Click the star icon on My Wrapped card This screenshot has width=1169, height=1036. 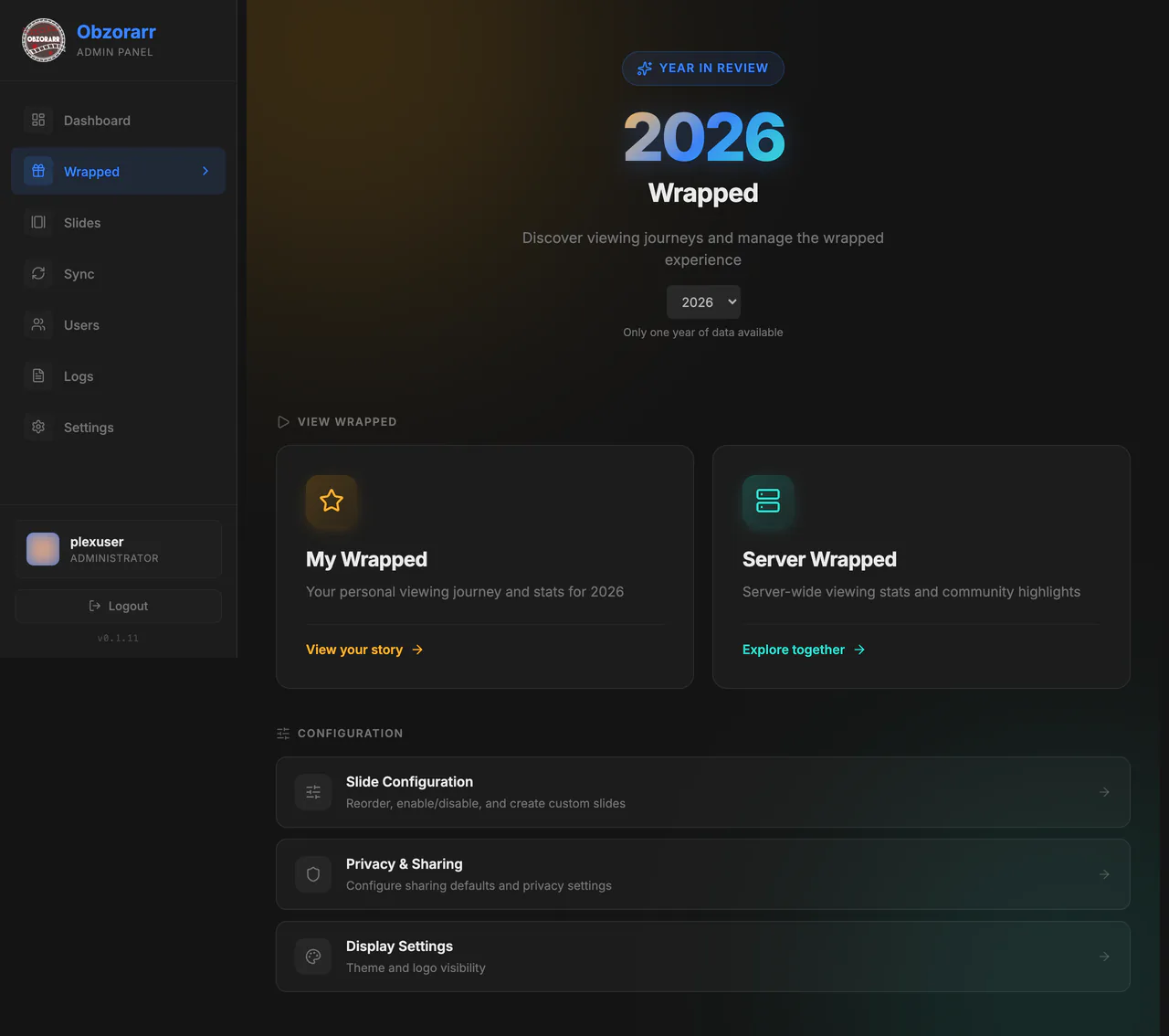[332, 501]
